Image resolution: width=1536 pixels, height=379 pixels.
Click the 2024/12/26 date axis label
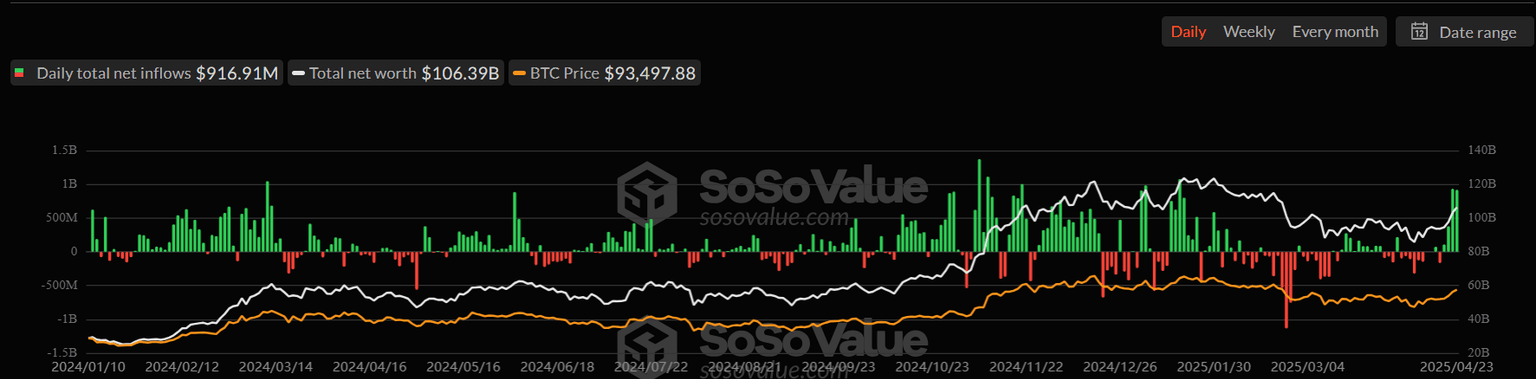[x=1119, y=367]
